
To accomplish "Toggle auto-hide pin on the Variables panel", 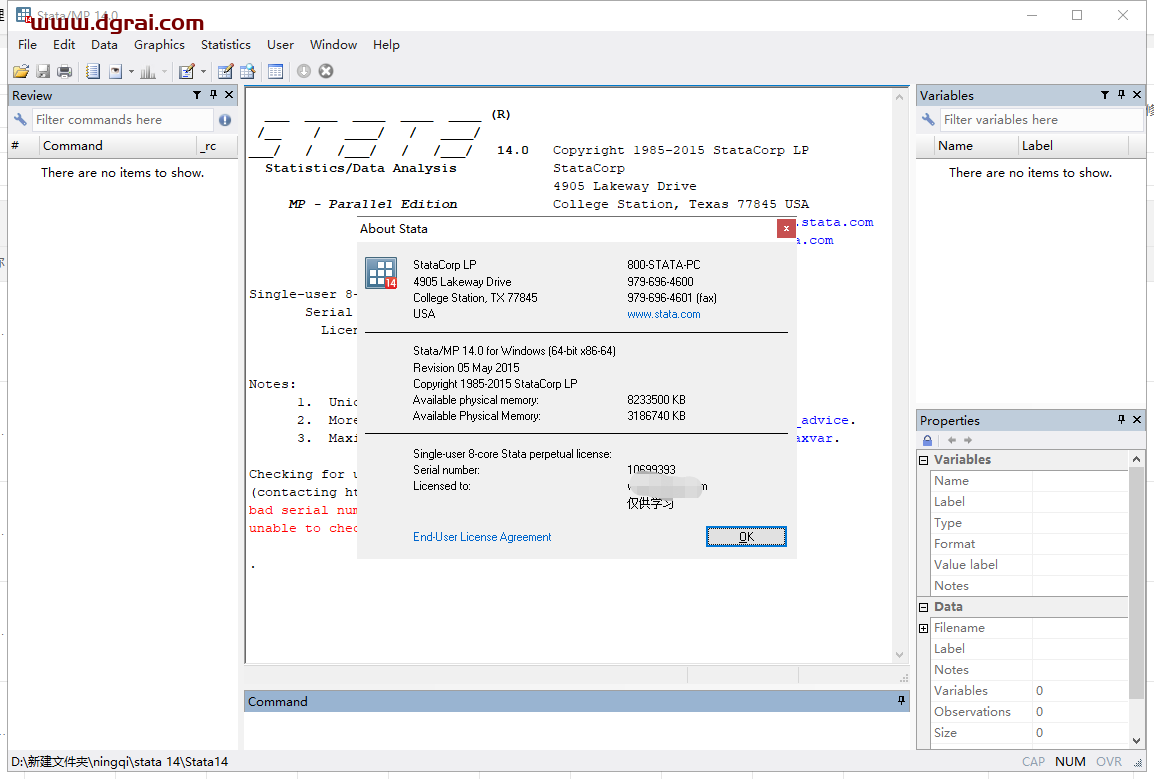I will [1121, 94].
